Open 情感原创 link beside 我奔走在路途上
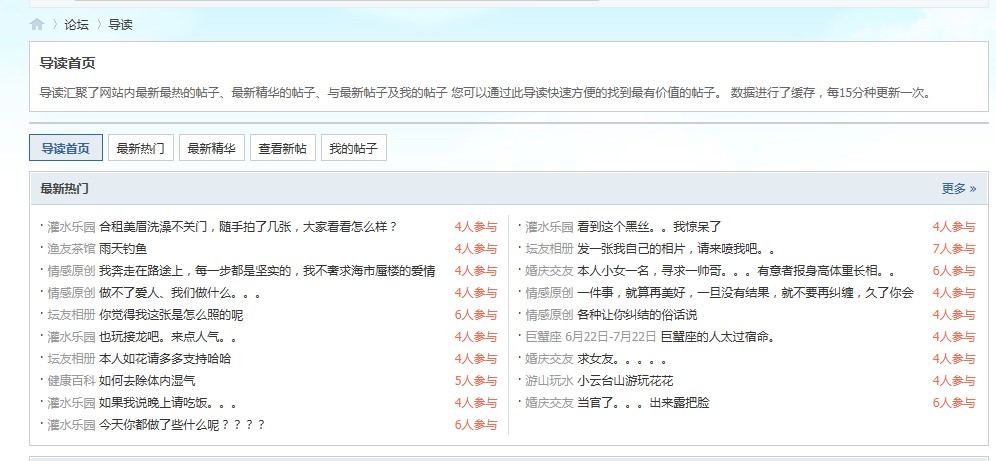The width and height of the screenshot is (996, 461). pyautogui.click(x=71, y=271)
